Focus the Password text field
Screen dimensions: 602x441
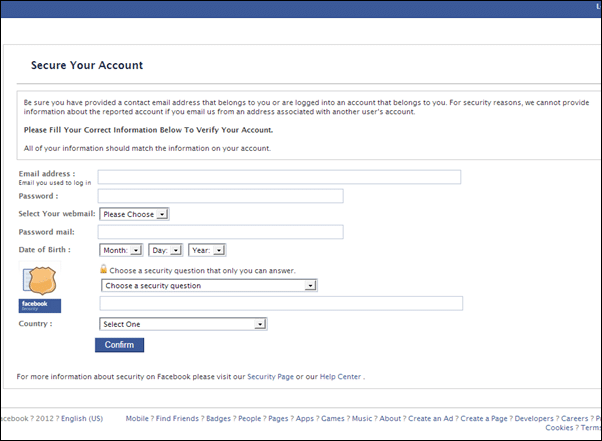coord(220,196)
